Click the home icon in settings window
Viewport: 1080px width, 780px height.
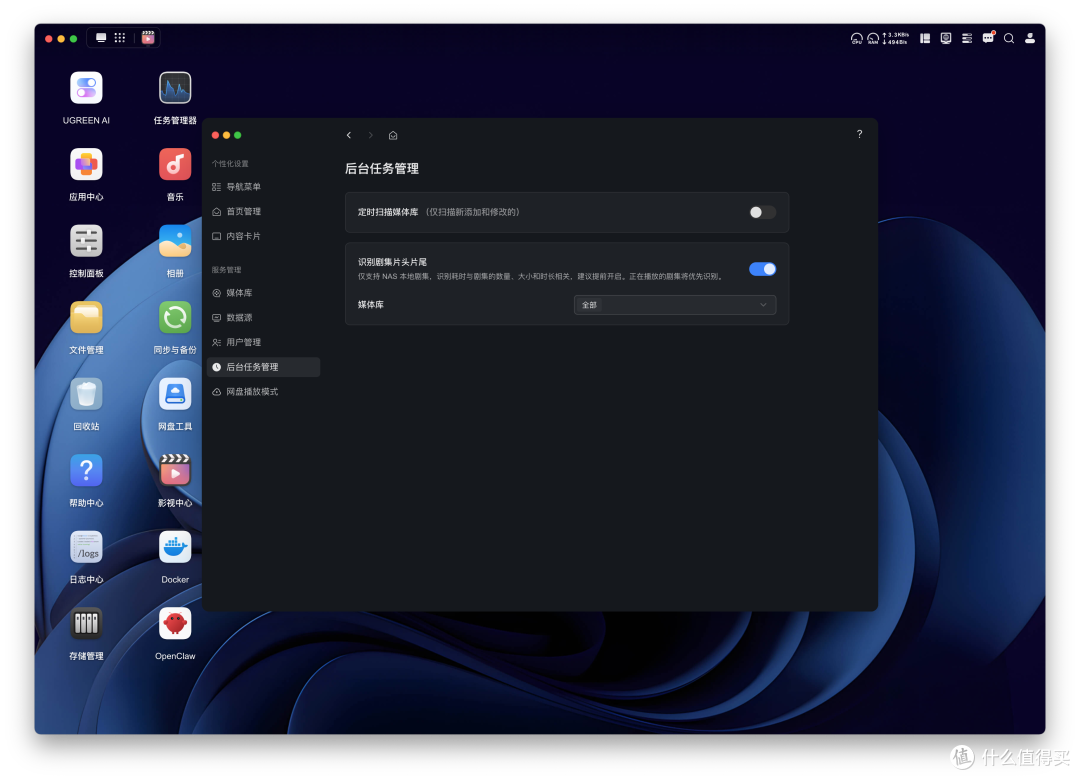[393, 135]
